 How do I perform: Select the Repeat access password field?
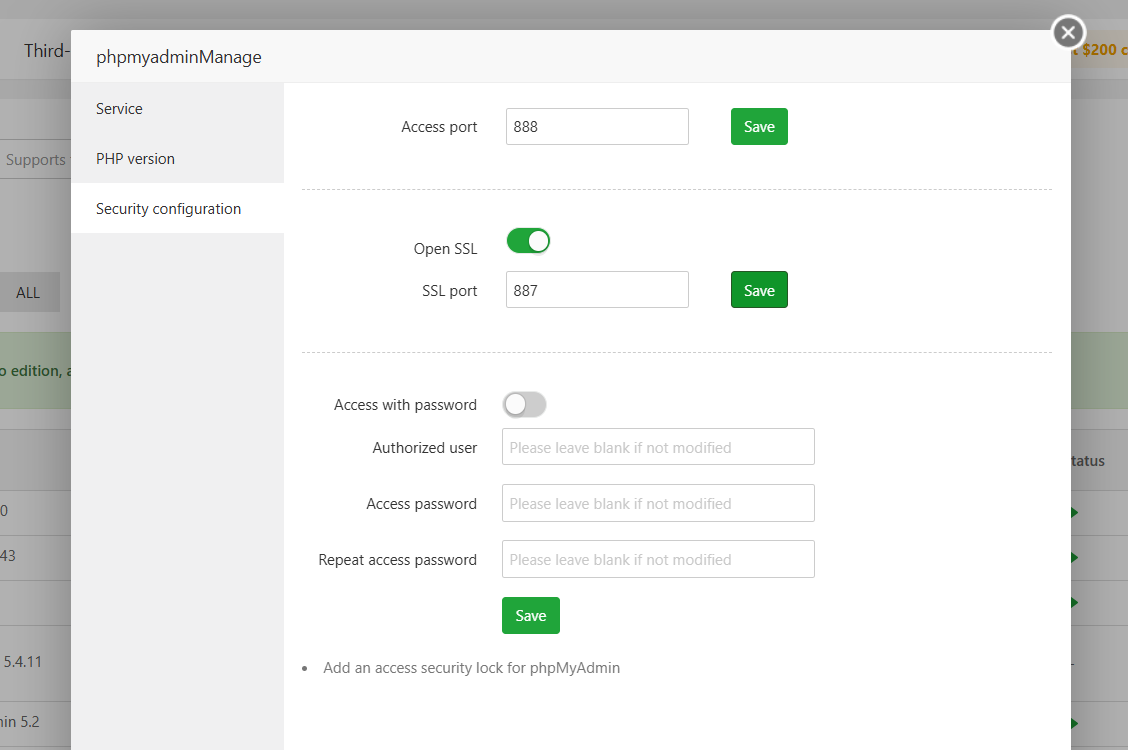click(x=658, y=559)
